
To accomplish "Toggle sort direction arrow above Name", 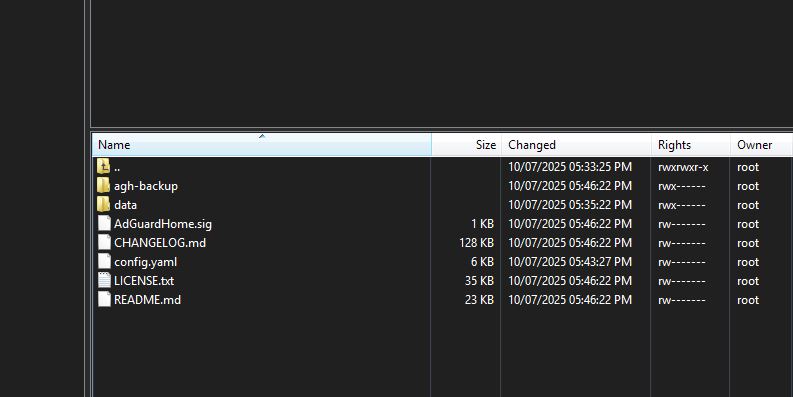I will click(262, 136).
